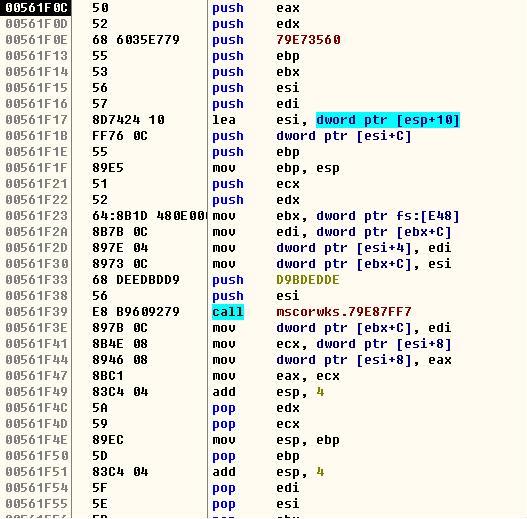Select address 00561F23

(36, 216)
